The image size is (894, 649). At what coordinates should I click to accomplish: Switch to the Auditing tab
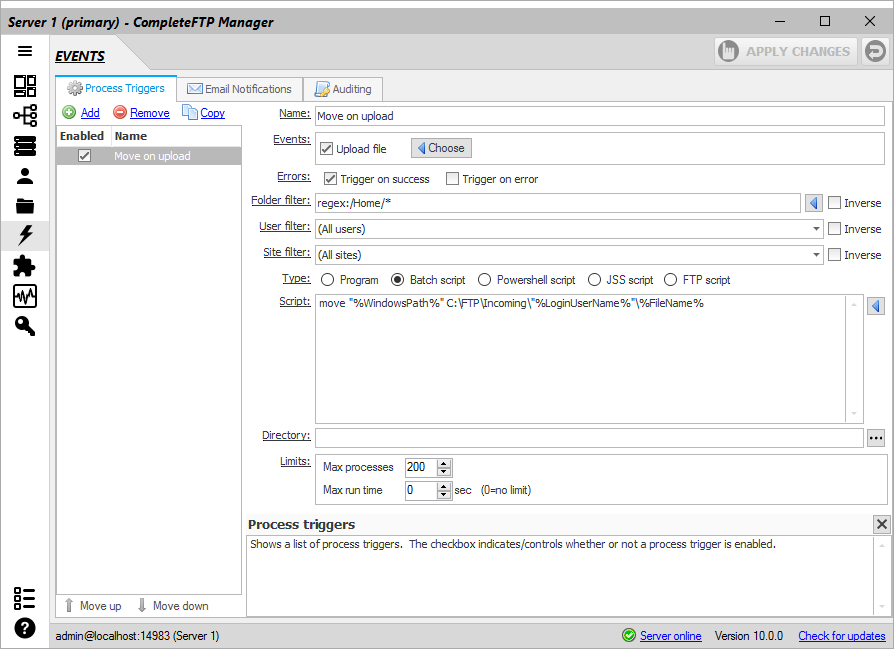pyautogui.click(x=343, y=89)
